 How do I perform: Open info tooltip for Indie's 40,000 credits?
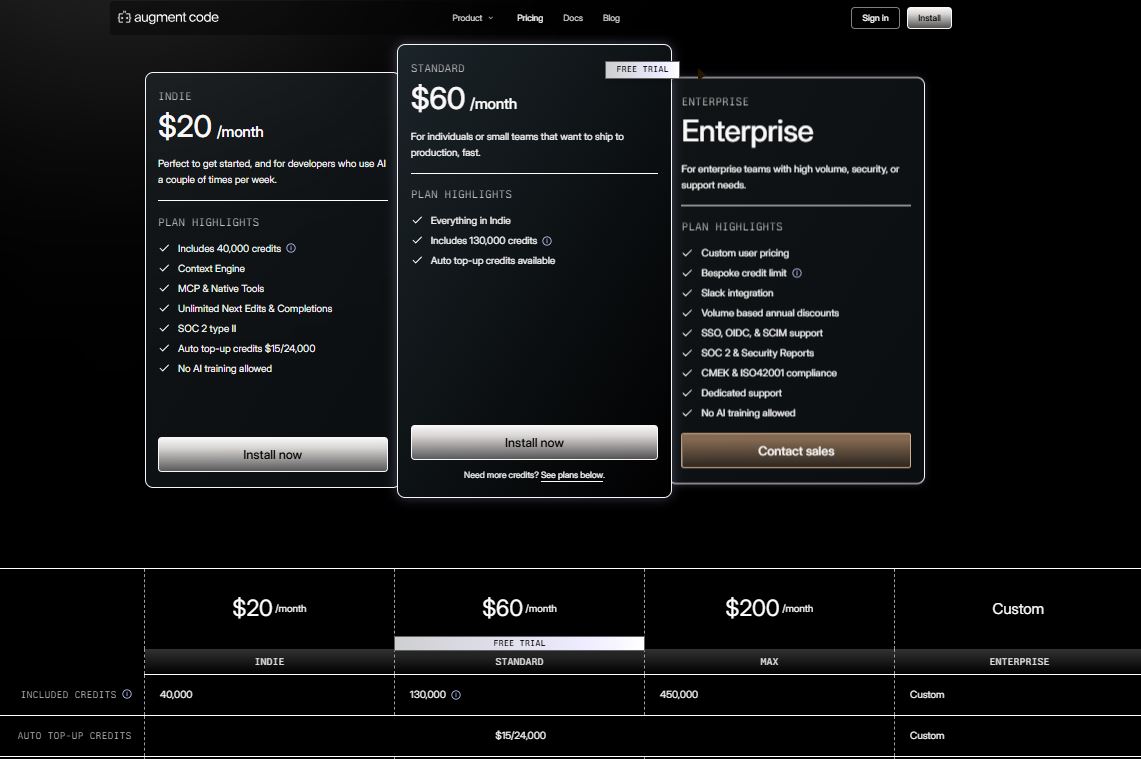290,248
